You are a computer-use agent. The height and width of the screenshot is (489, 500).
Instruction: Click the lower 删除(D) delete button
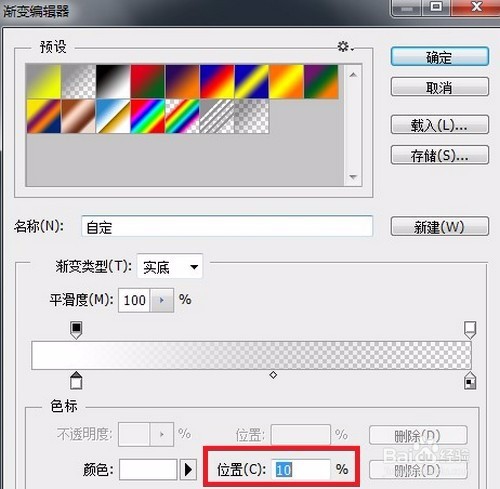click(x=418, y=470)
